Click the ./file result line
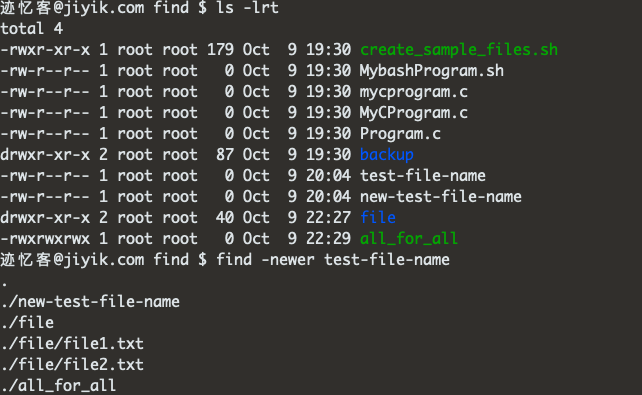 point(27,323)
